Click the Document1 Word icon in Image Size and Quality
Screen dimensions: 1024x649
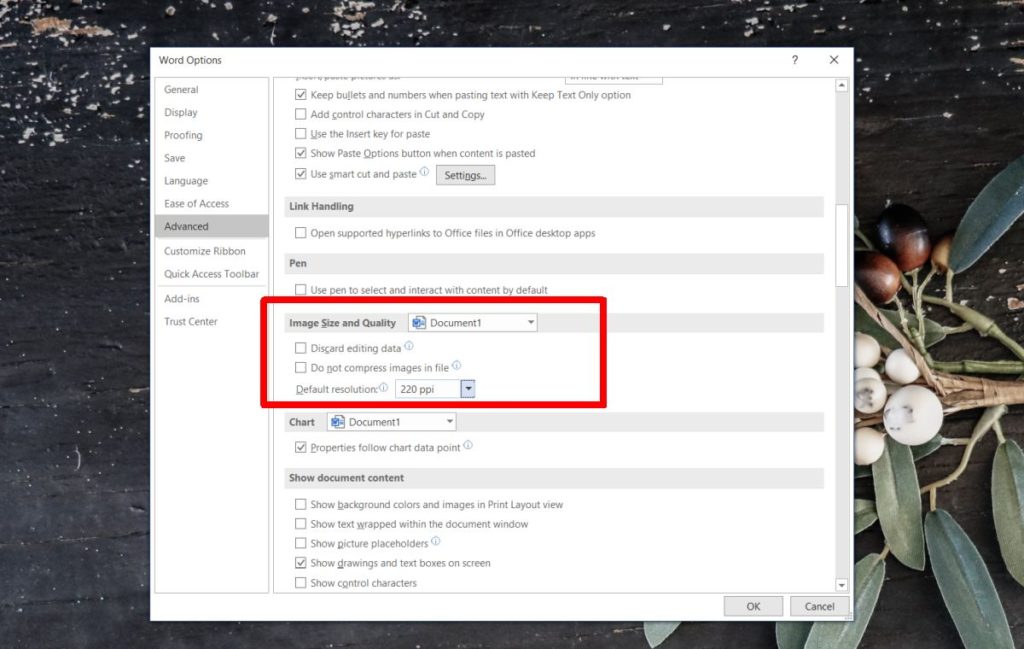pyautogui.click(x=421, y=322)
